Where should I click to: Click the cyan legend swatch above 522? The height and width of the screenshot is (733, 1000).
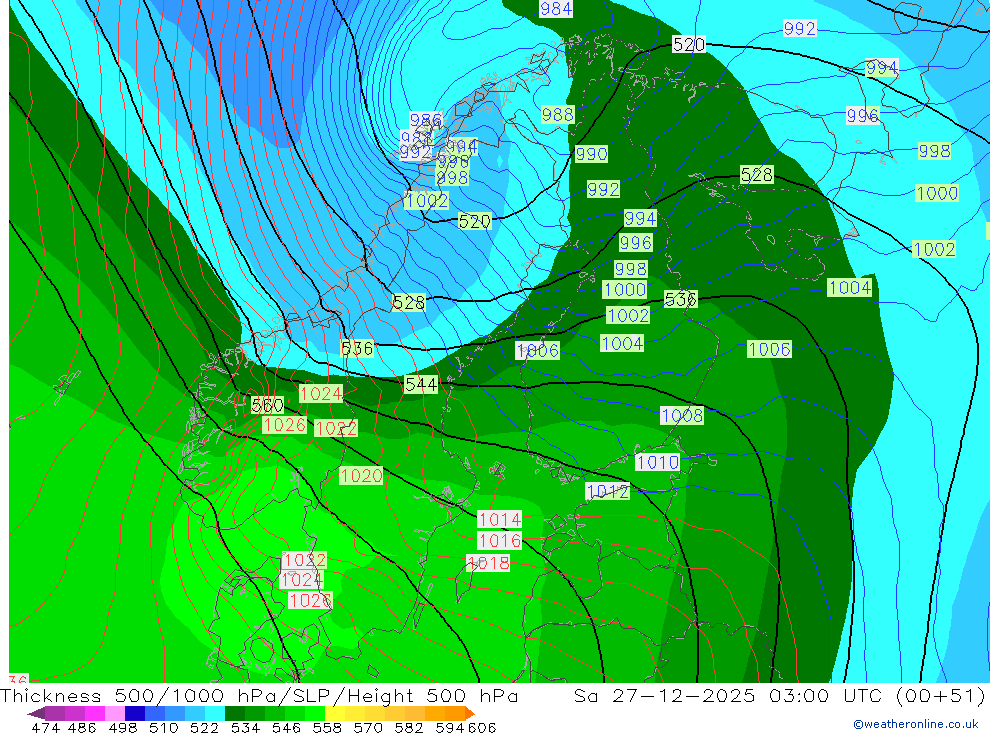click(215, 713)
